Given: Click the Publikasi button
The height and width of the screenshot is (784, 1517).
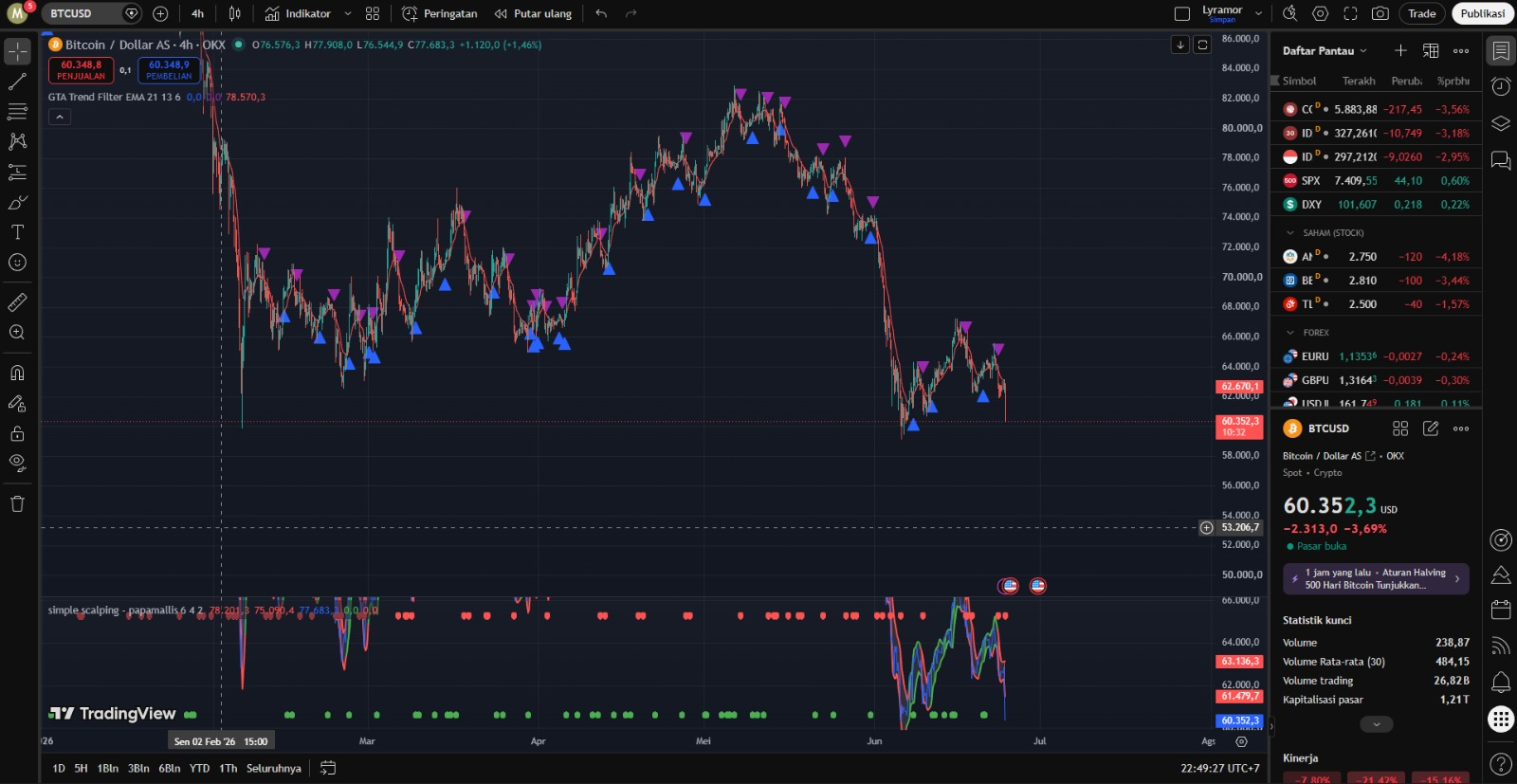Looking at the screenshot, I should [x=1483, y=13].
